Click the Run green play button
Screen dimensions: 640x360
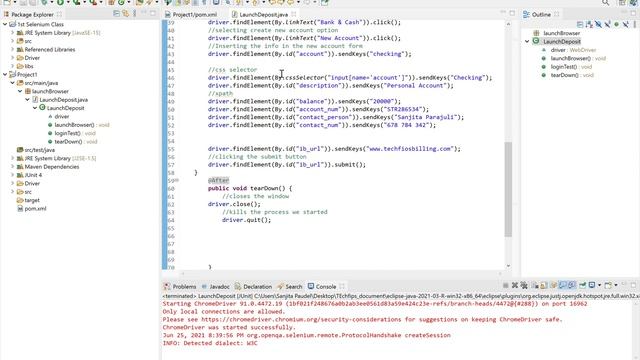pos(60,2)
